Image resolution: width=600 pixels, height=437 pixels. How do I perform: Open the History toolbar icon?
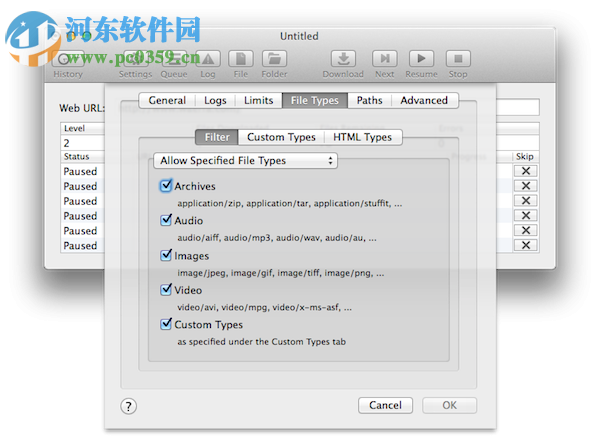coord(70,59)
